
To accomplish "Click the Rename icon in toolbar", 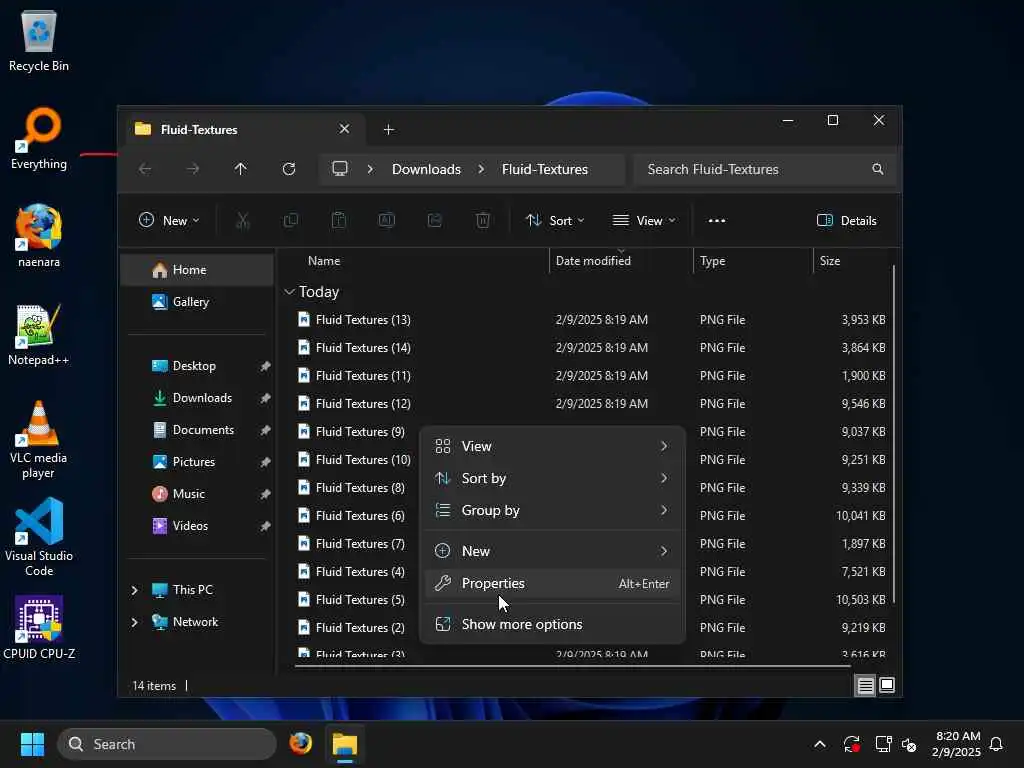I will [387, 221].
